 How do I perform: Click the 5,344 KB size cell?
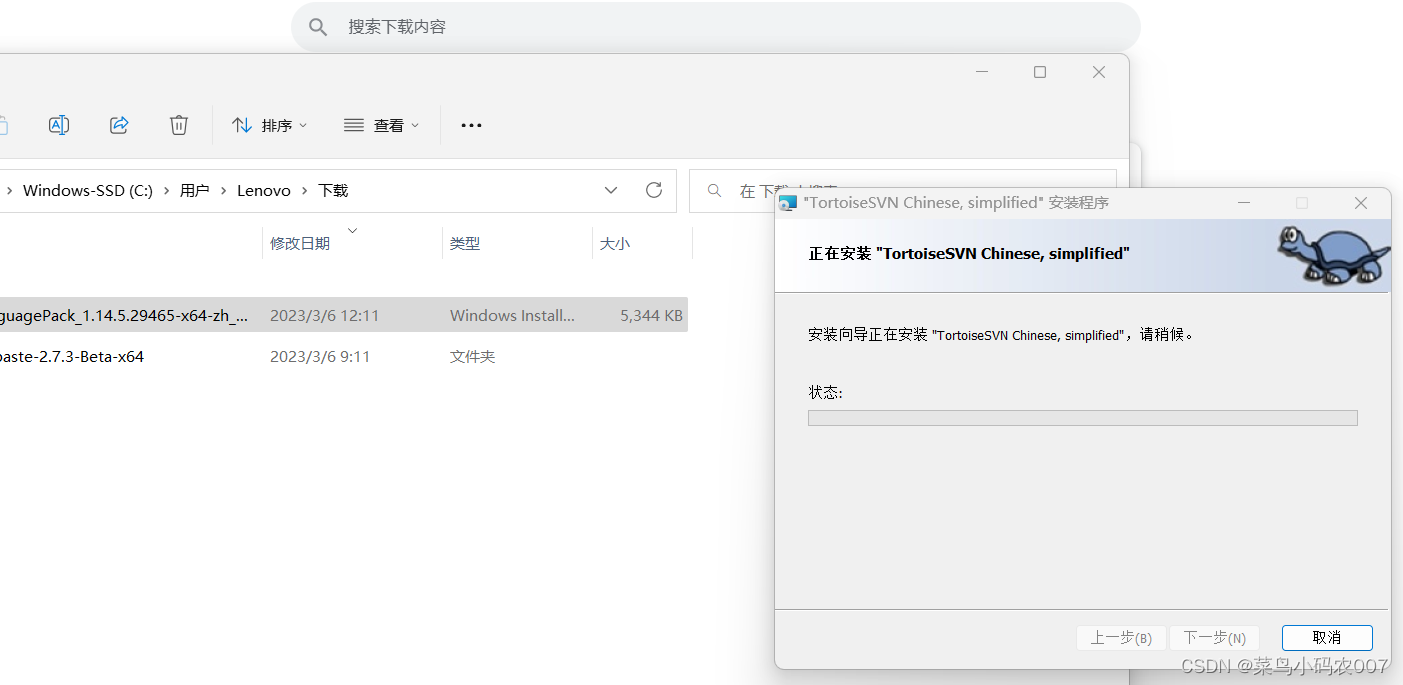(x=651, y=315)
